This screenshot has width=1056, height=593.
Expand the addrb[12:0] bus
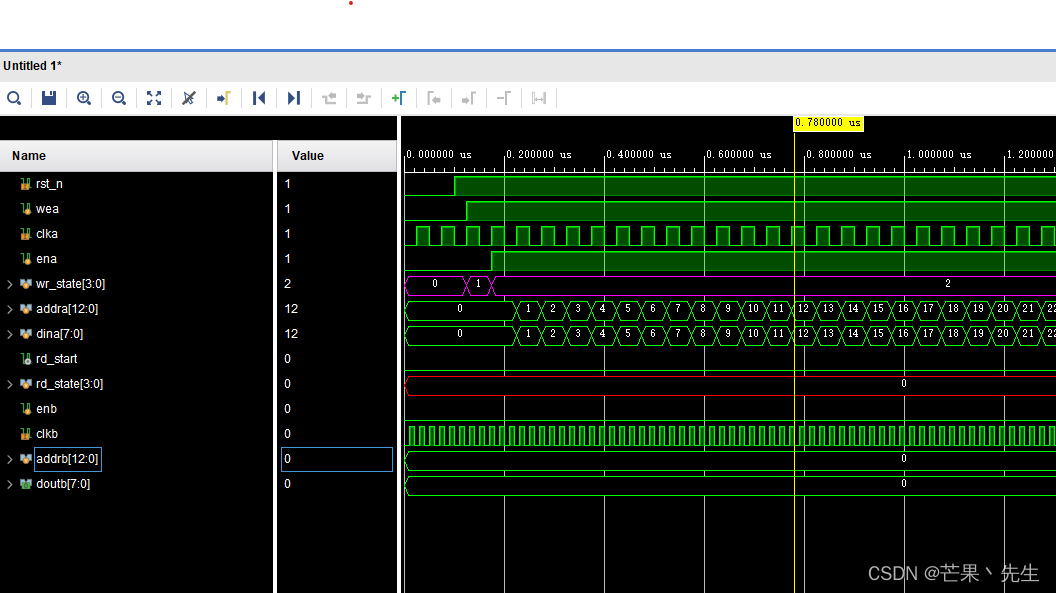(x=9, y=459)
